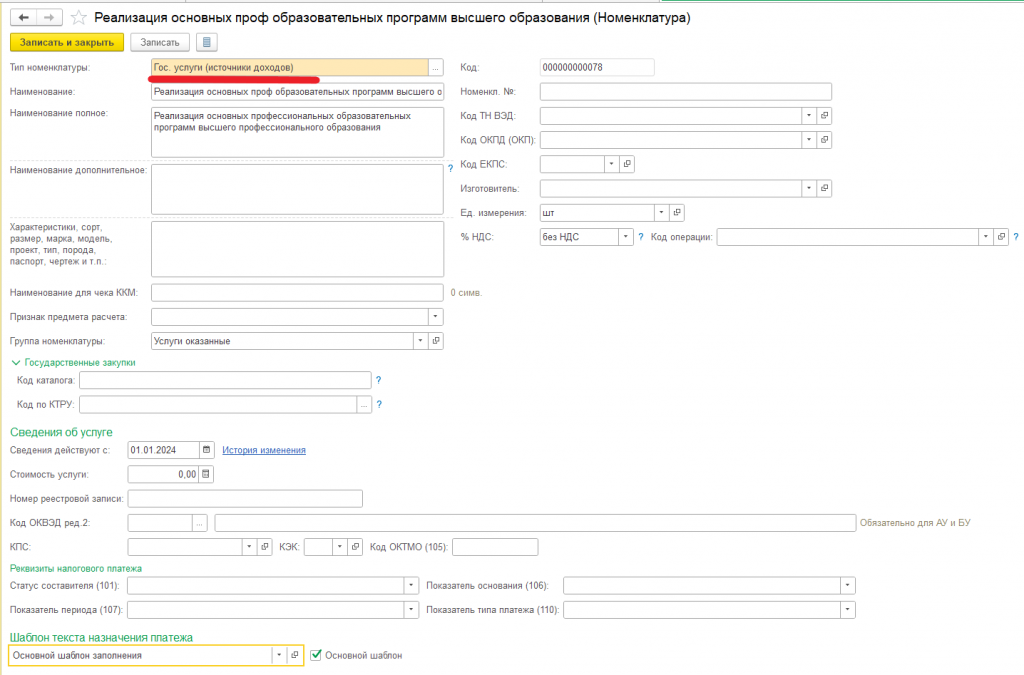Show help for % НДС

tap(641, 236)
